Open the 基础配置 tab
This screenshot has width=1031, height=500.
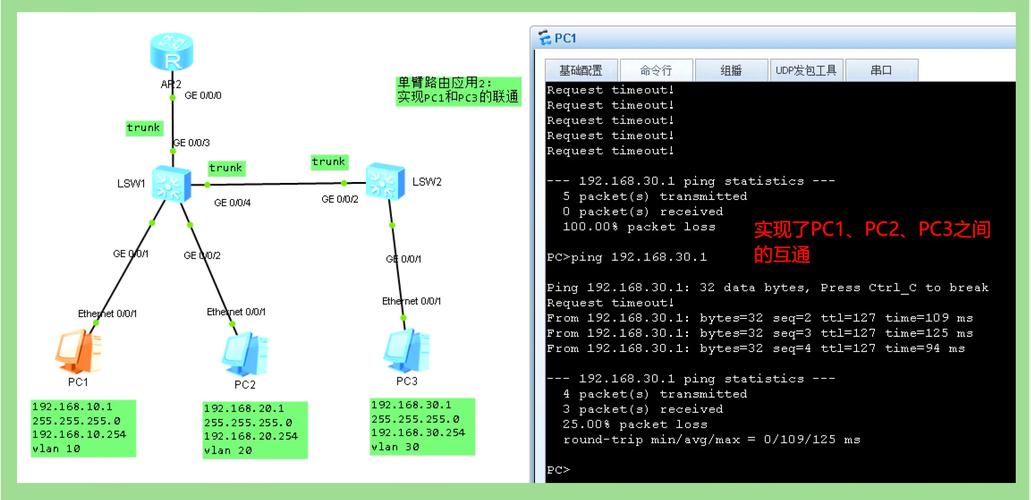(x=580, y=70)
